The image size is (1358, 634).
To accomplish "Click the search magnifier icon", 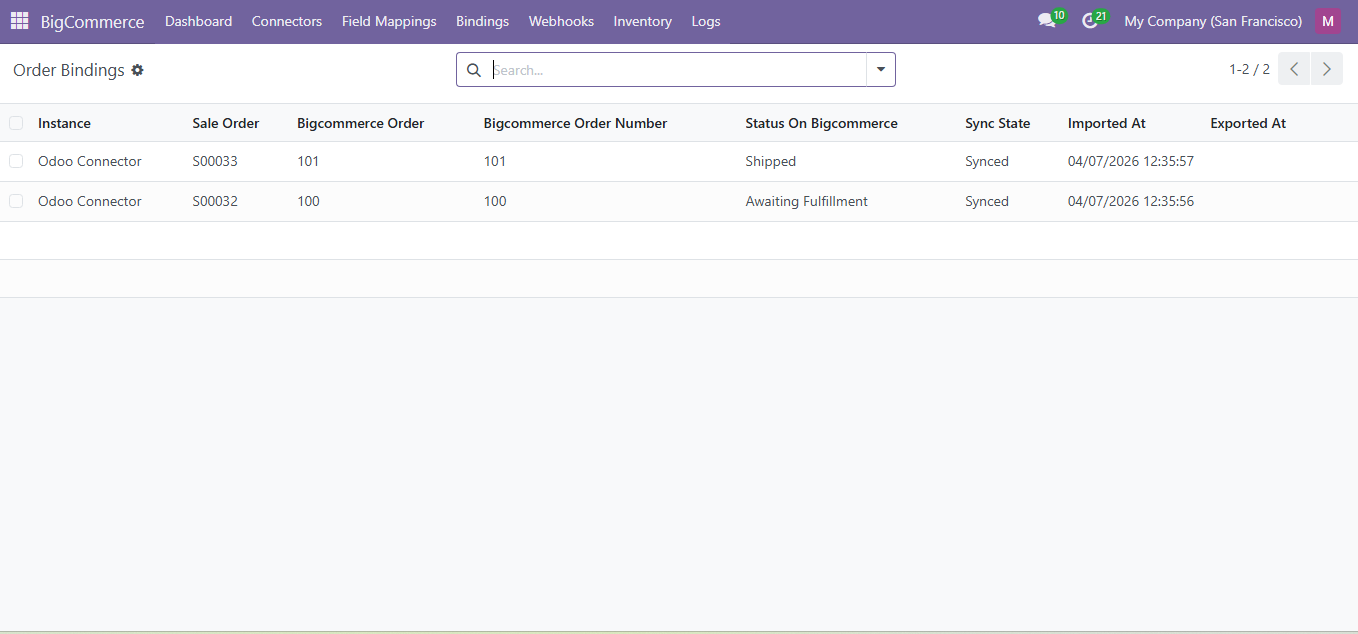I will point(473,70).
